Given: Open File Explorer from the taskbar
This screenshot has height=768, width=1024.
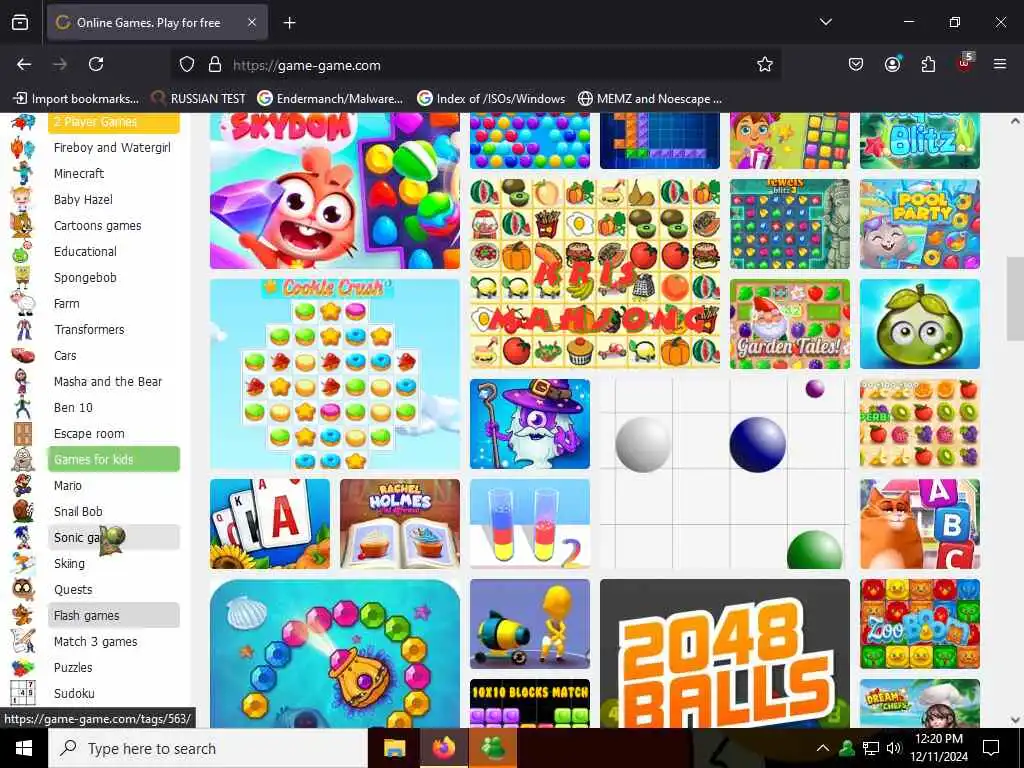Looking at the screenshot, I should (394, 748).
